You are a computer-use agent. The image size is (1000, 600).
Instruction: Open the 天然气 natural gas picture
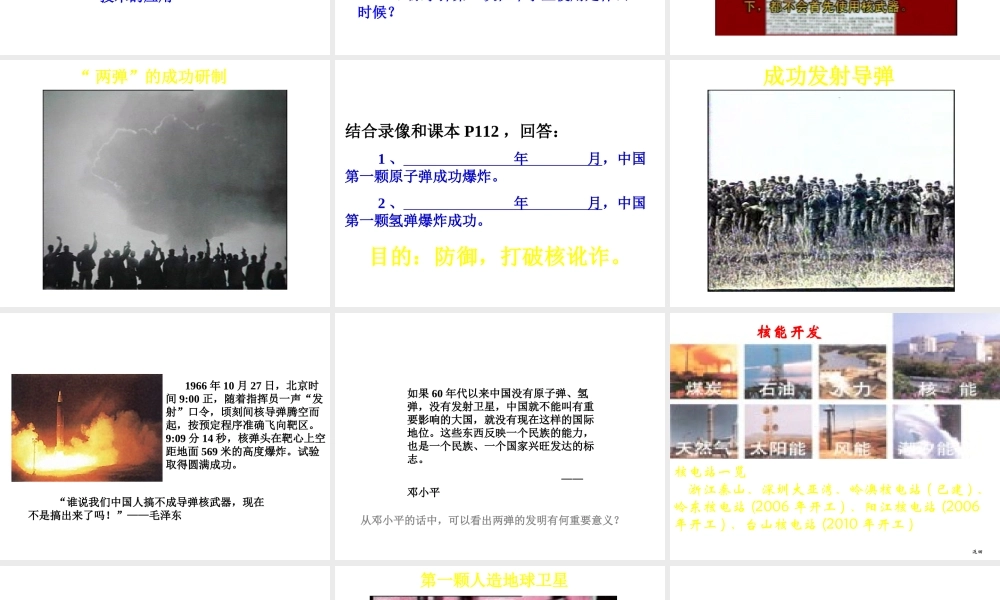[x=704, y=431]
